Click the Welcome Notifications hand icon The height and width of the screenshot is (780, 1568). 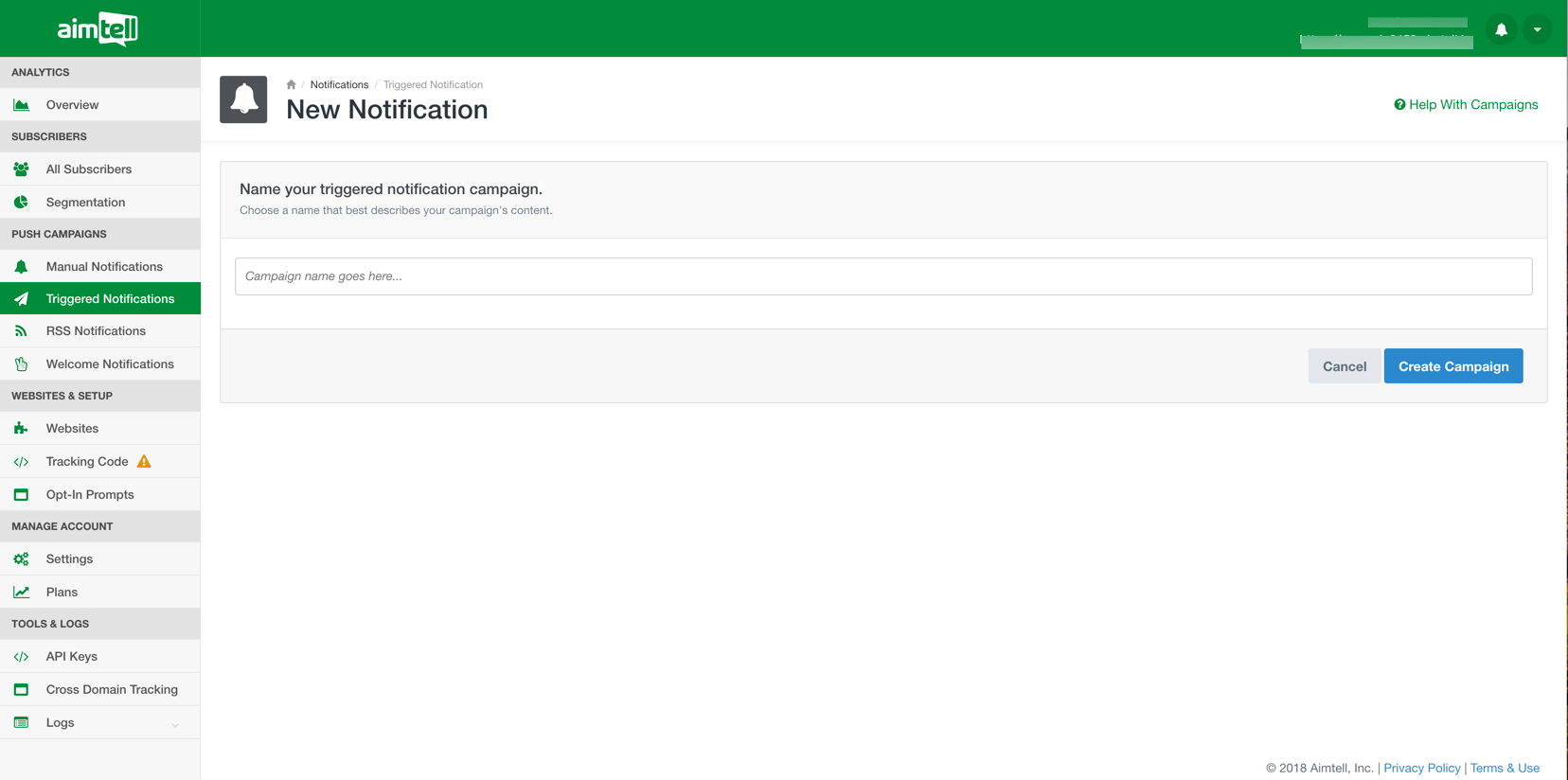[21, 364]
